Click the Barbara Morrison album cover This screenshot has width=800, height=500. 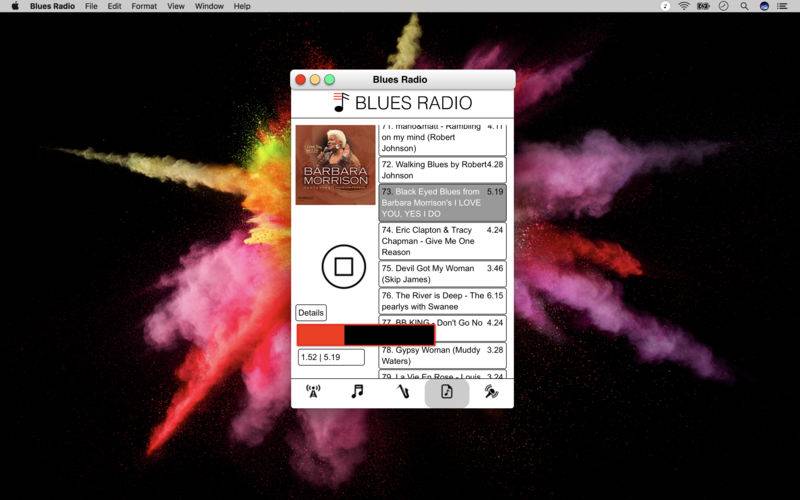pos(335,165)
